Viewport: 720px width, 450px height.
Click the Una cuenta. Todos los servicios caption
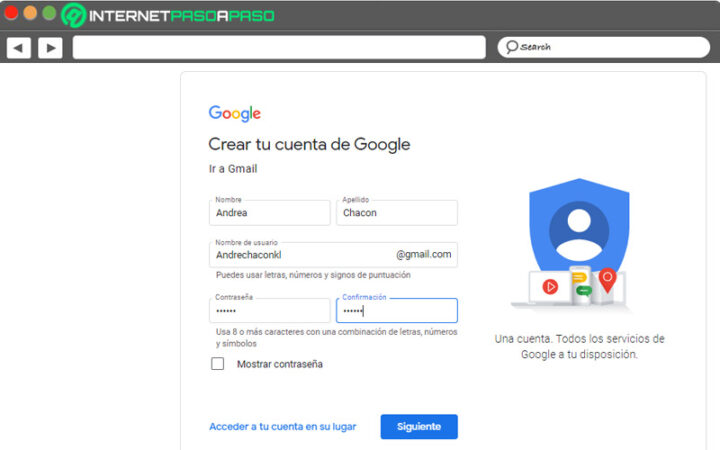[x=579, y=347]
